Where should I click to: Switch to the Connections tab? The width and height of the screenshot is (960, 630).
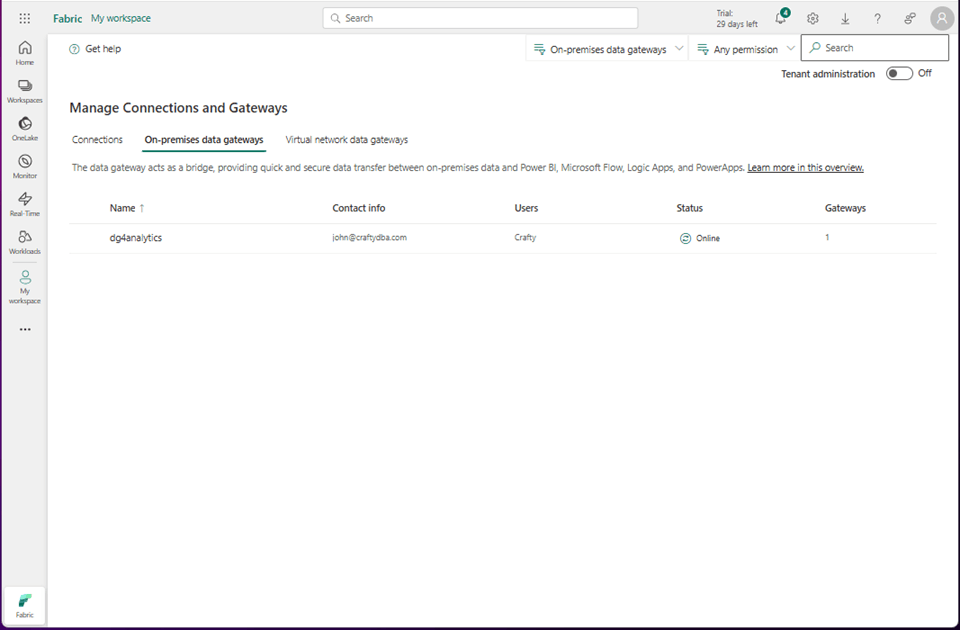point(97,140)
